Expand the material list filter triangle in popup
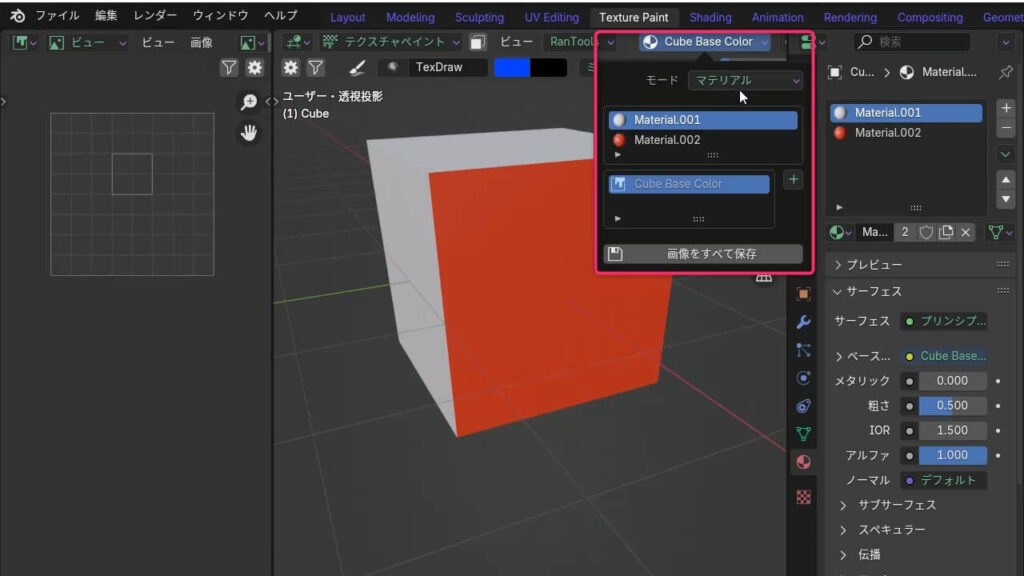The height and width of the screenshot is (576, 1024). [x=618, y=155]
